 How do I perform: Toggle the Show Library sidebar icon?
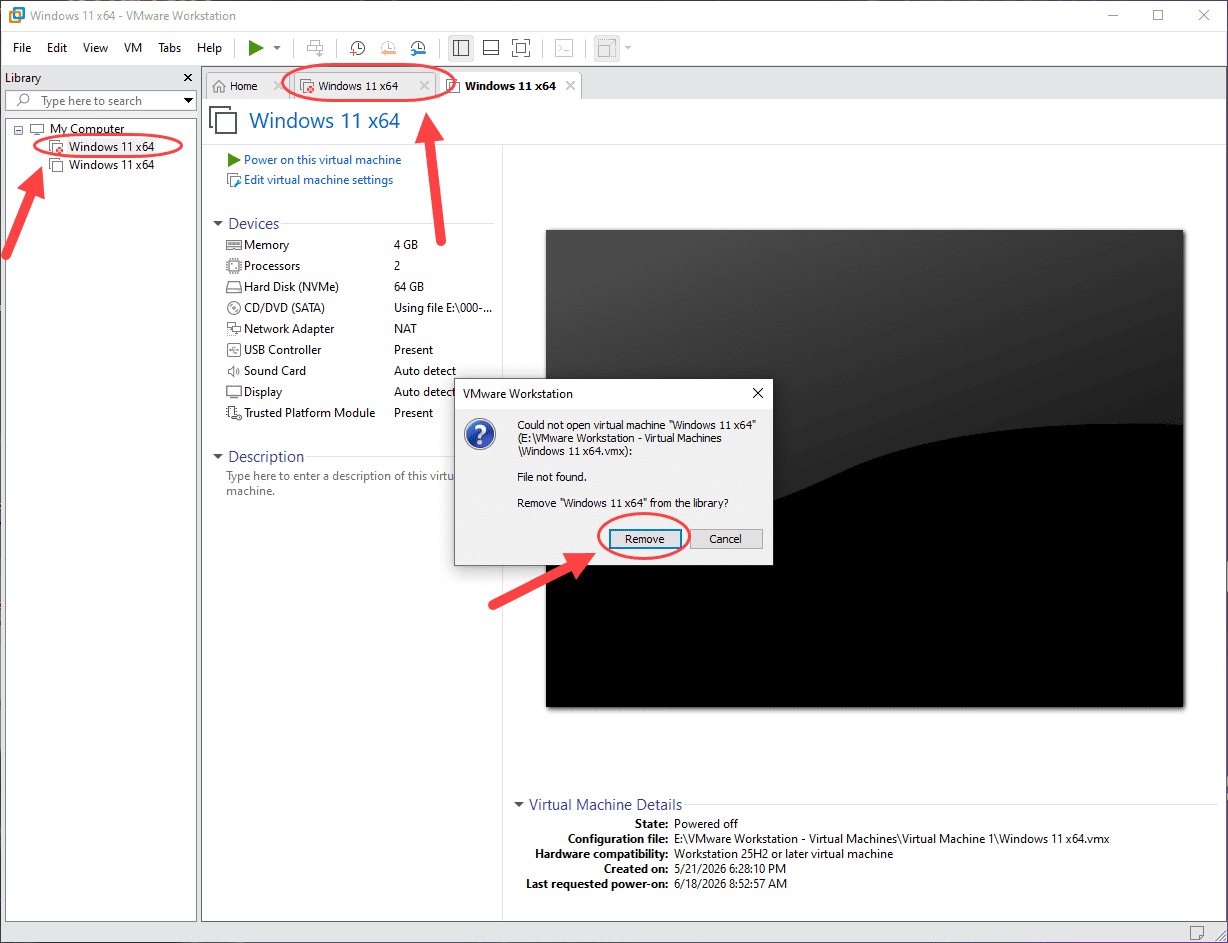[x=461, y=48]
